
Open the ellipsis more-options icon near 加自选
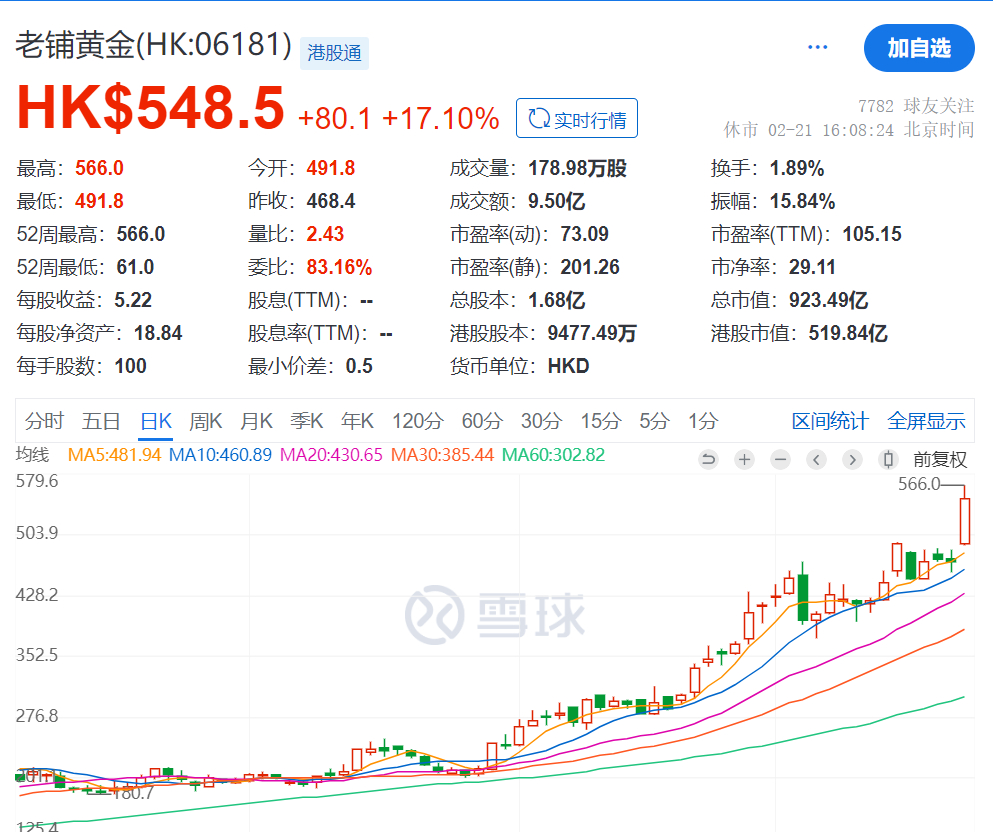(x=817, y=47)
